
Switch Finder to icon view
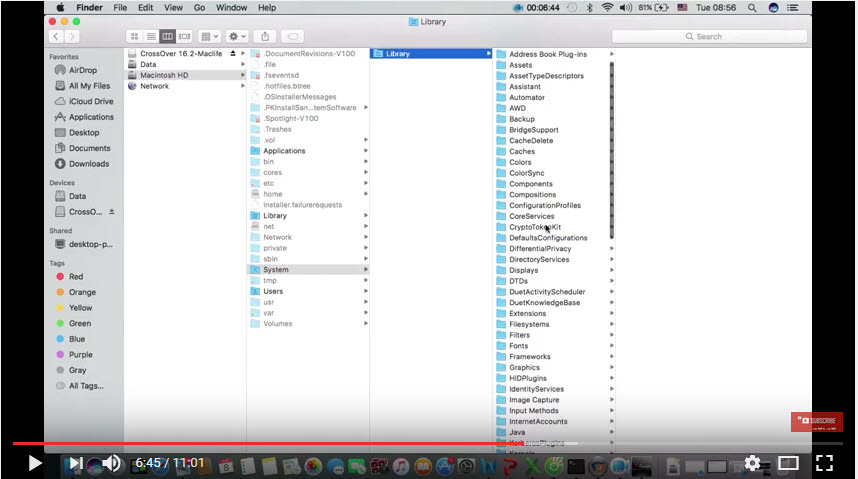point(135,36)
